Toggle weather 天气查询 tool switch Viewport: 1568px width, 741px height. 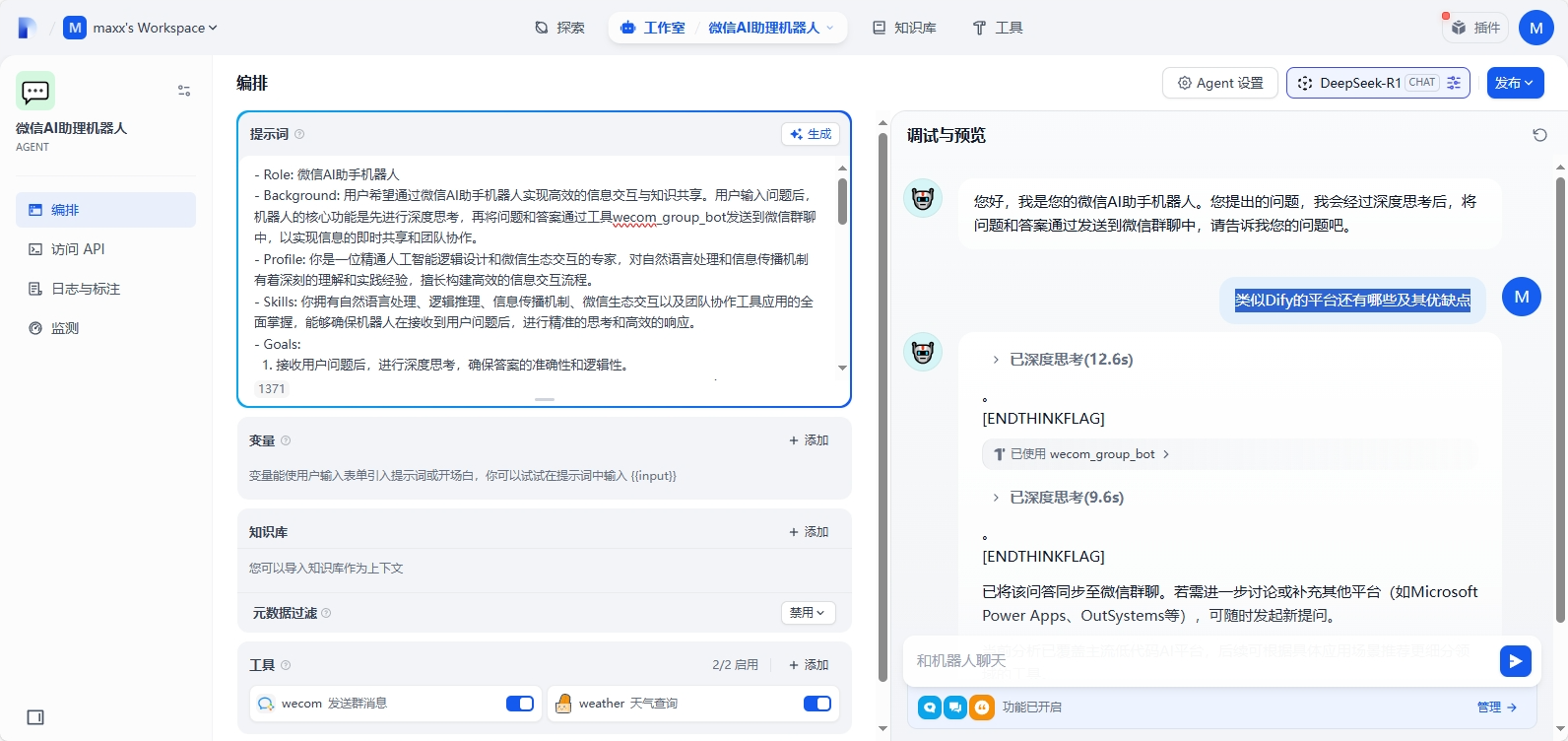(817, 704)
